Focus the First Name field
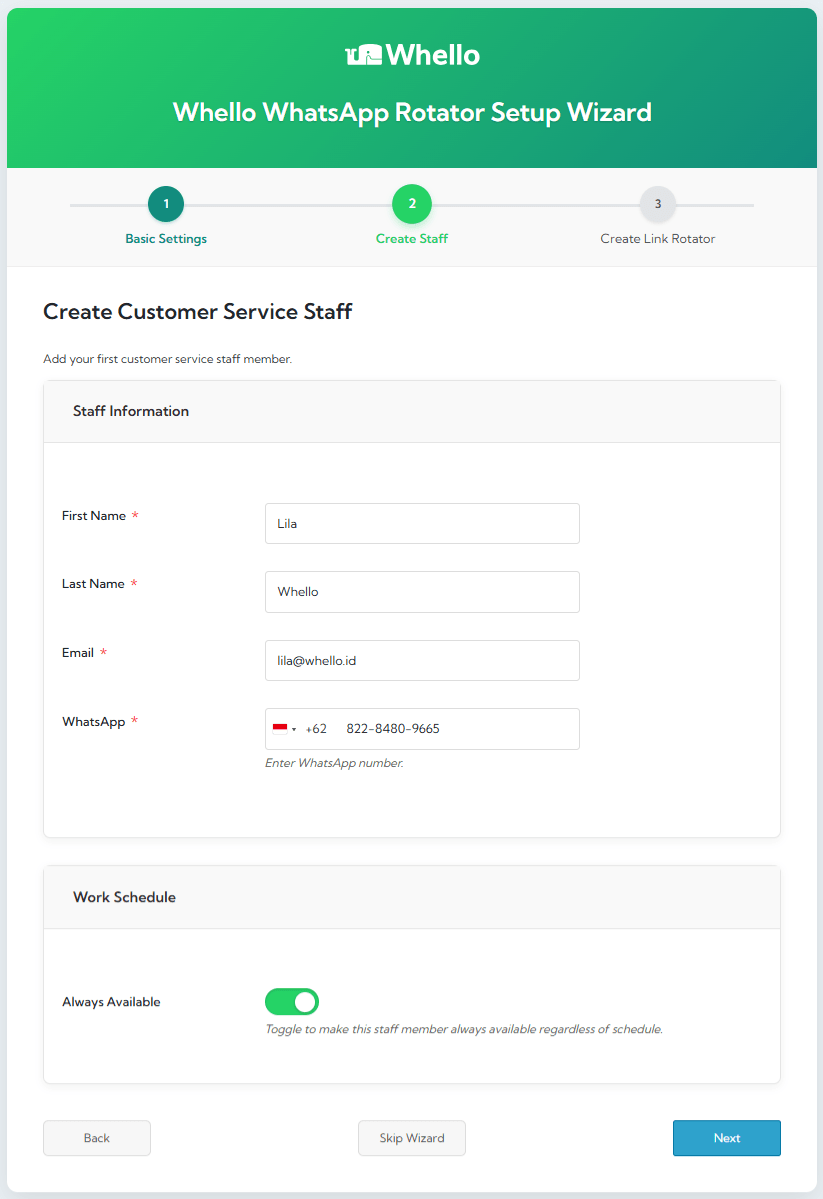This screenshot has width=823, height=1199. [422, 524]
